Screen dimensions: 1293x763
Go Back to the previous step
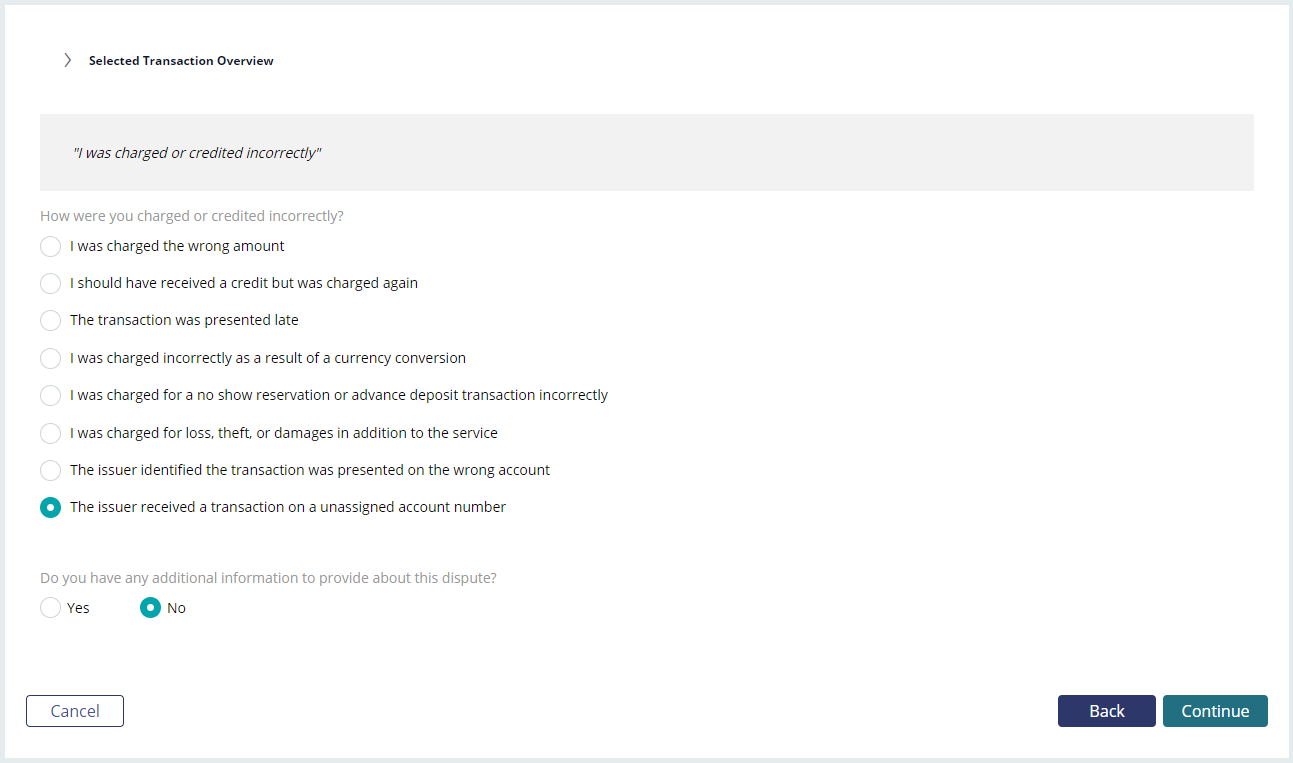pyautogui.click(x=1107, y=711)
